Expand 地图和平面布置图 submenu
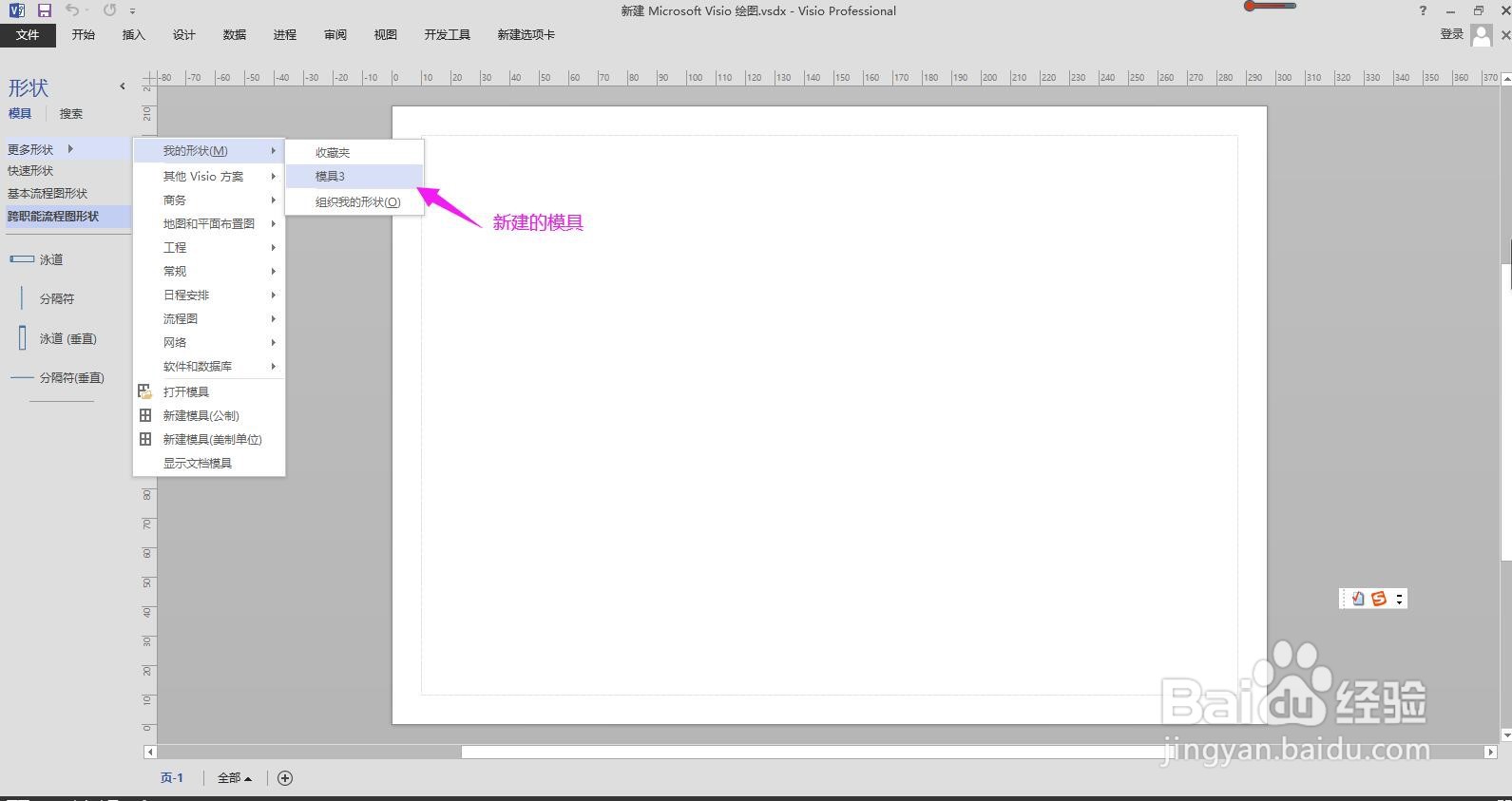The image size is (1512, 801). tap(209, 223)
